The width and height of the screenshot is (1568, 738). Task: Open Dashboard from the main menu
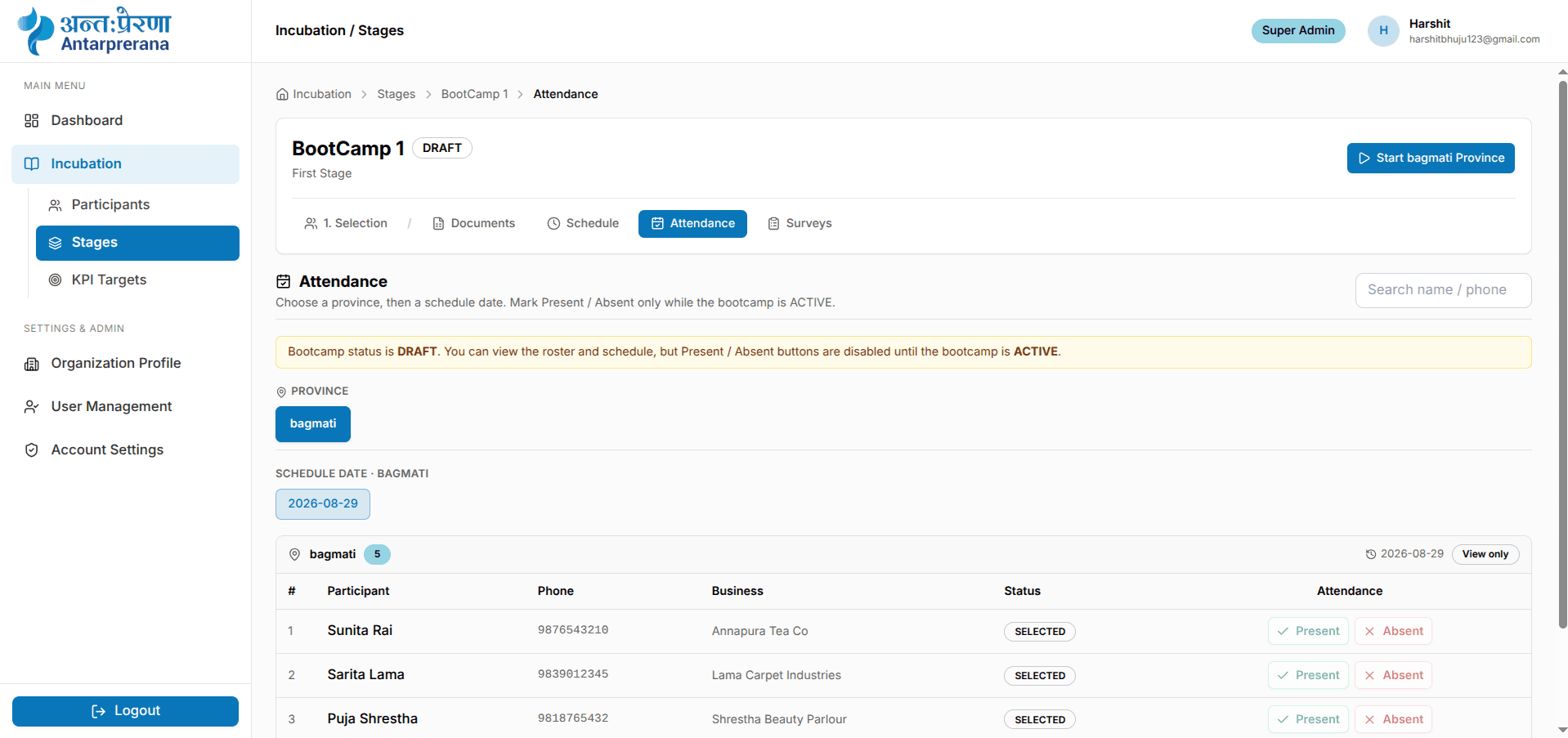click(x=125, y=121)
